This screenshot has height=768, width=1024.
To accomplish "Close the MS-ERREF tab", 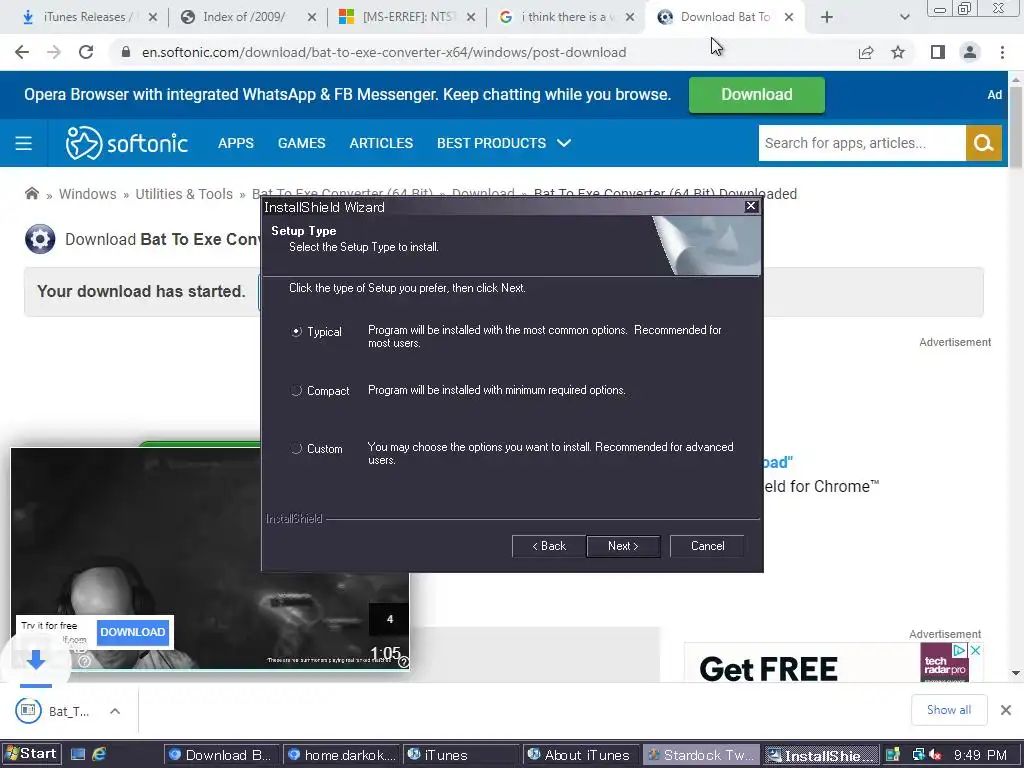I will click(x=471, y=17).
